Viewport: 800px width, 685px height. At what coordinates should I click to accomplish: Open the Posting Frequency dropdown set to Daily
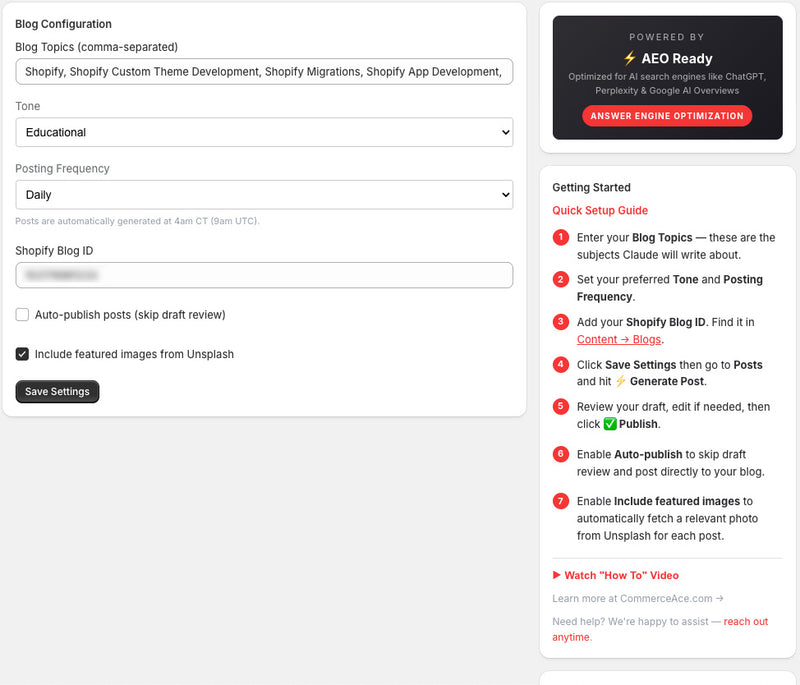(x=264, y=194)
